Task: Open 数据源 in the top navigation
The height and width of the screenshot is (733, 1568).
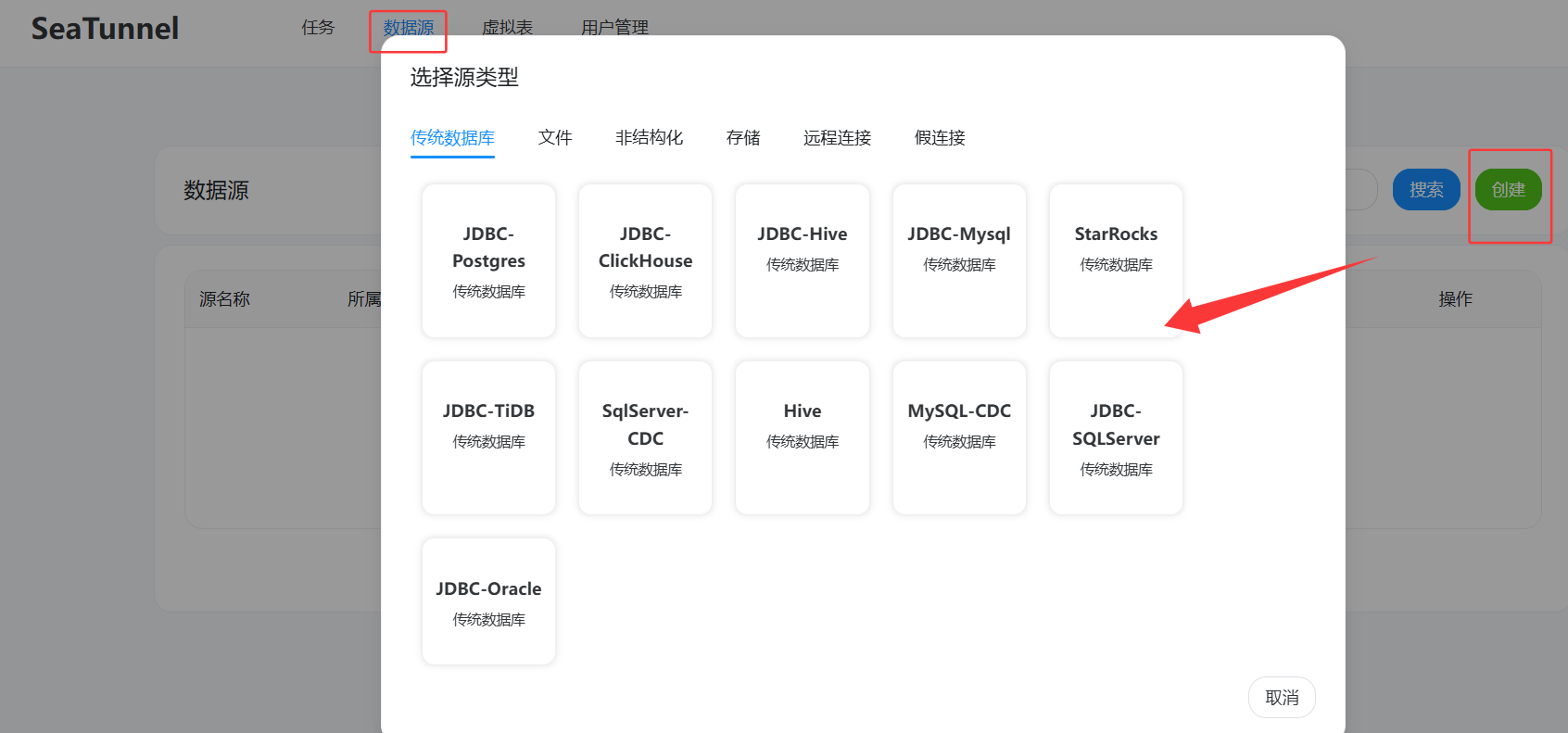Action: pyautogui.click(x=408, y=28)
